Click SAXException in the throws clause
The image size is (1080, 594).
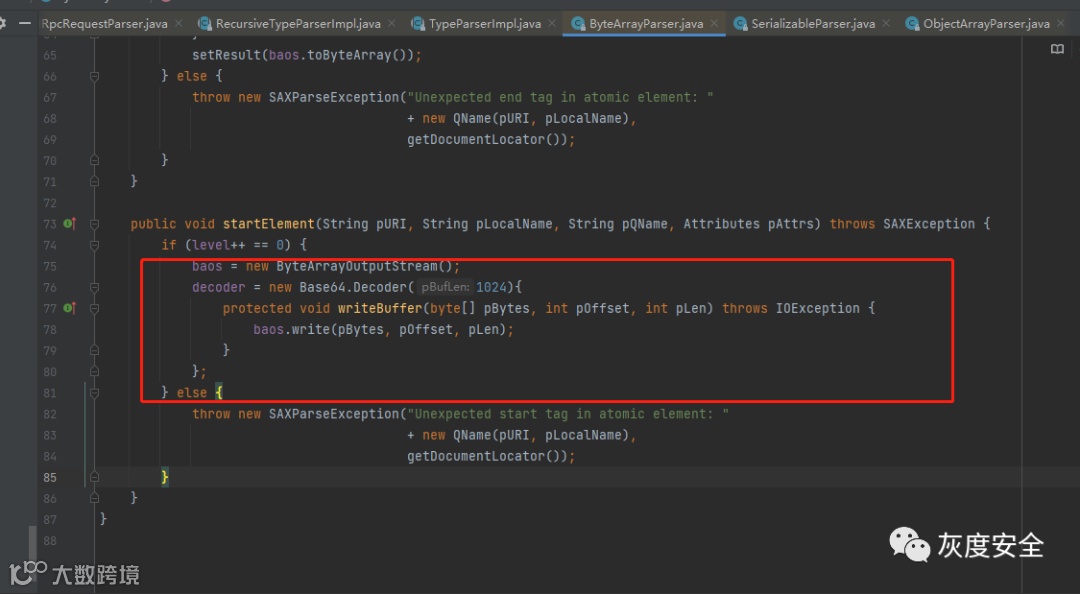point(929,224)
